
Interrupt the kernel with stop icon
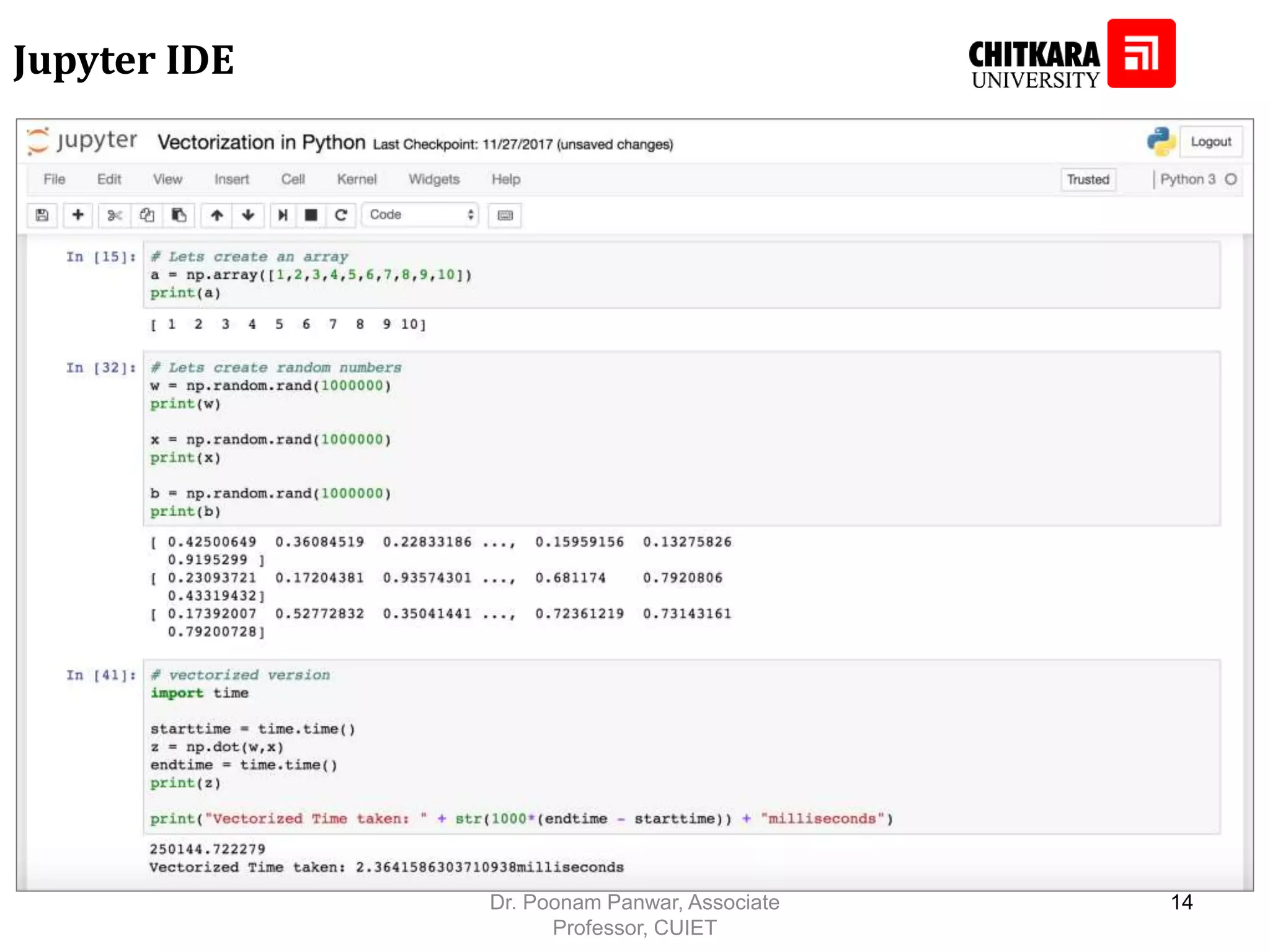click(x=311, y=215)
